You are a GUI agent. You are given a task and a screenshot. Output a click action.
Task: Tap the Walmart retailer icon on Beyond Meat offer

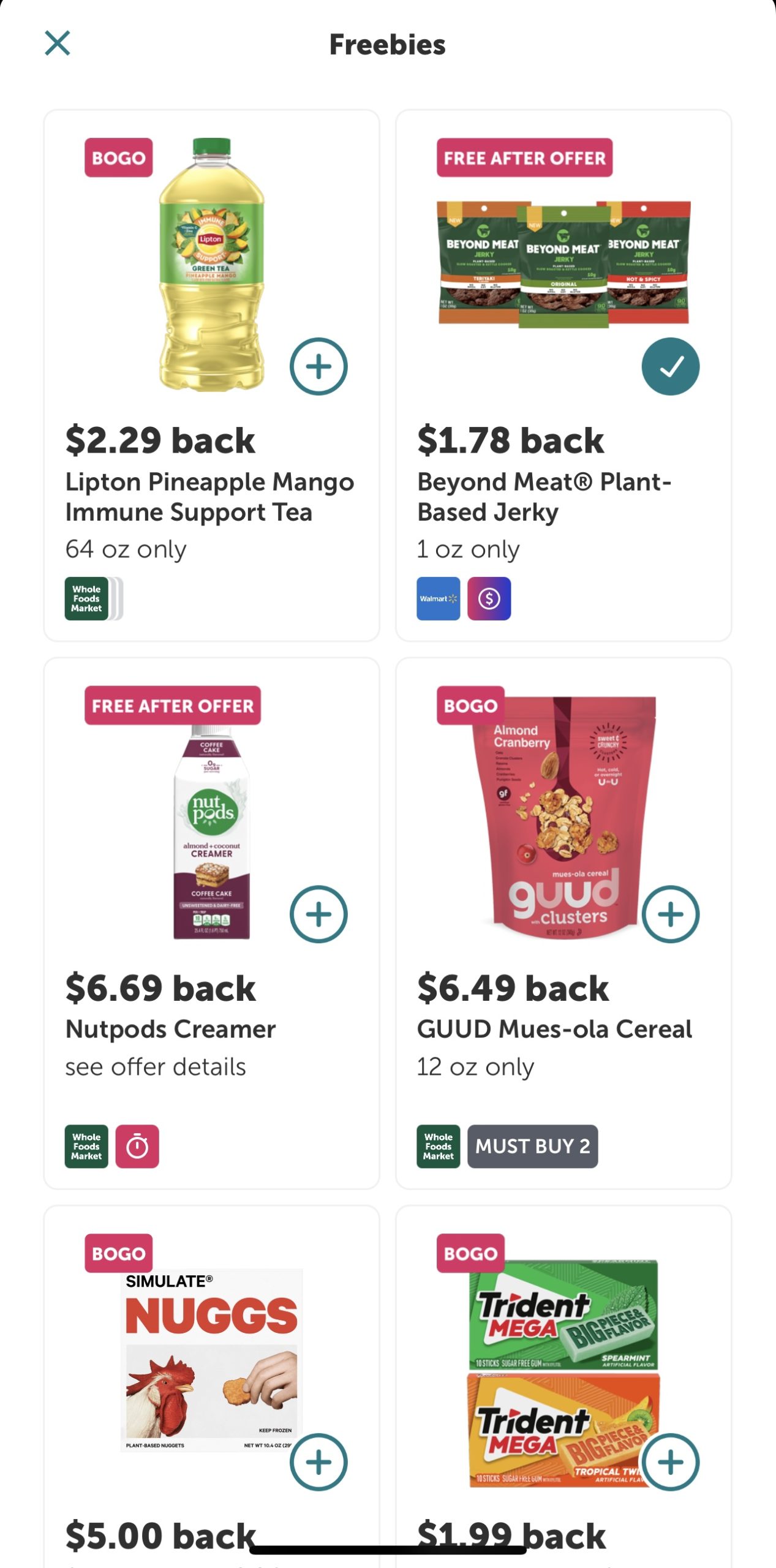pyautogui.click(x=437, y=598)
